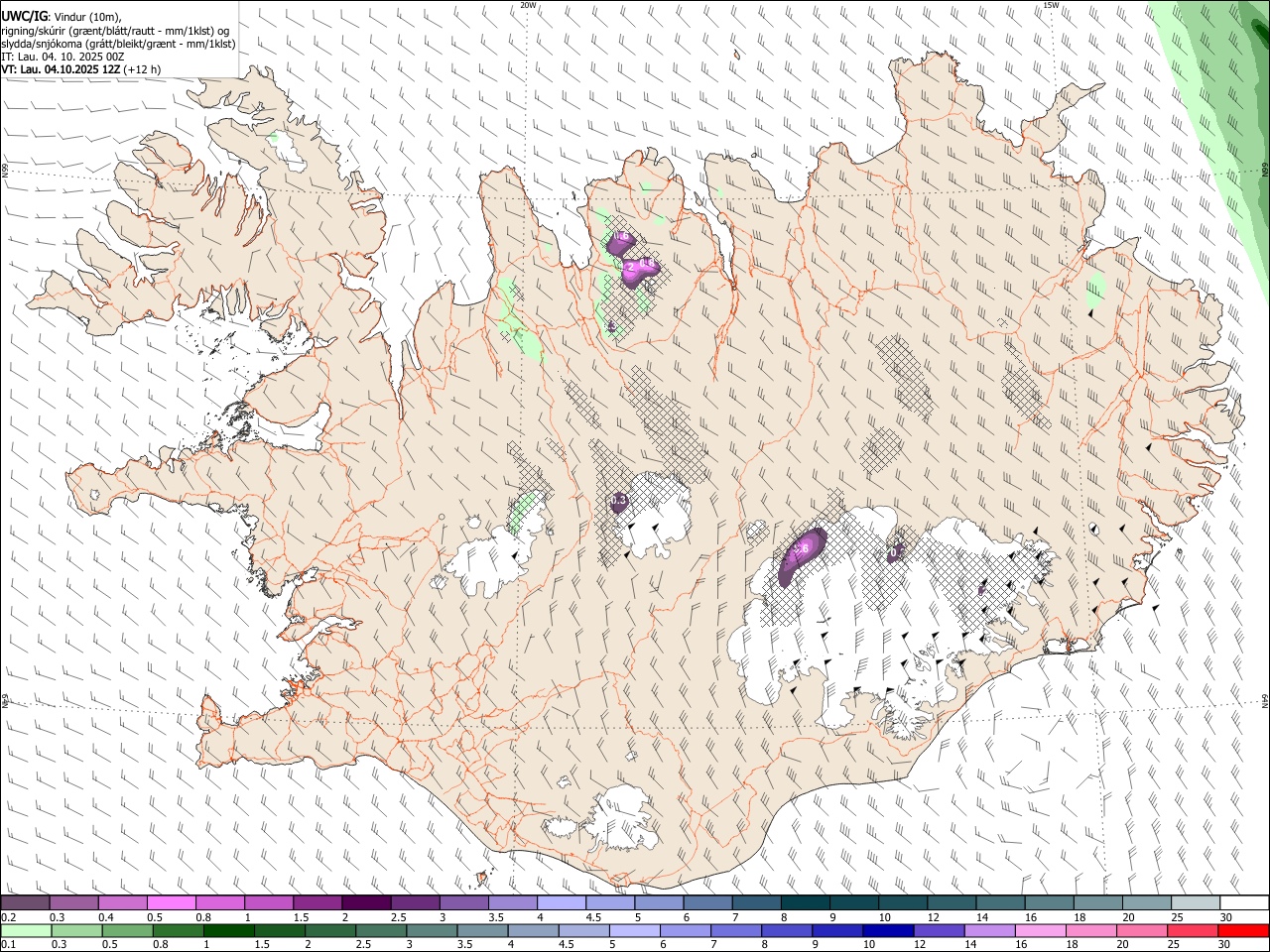1270x952 pixels.
Task: Click the 64N latitude label on right edge
Action: pos(1265,700)
